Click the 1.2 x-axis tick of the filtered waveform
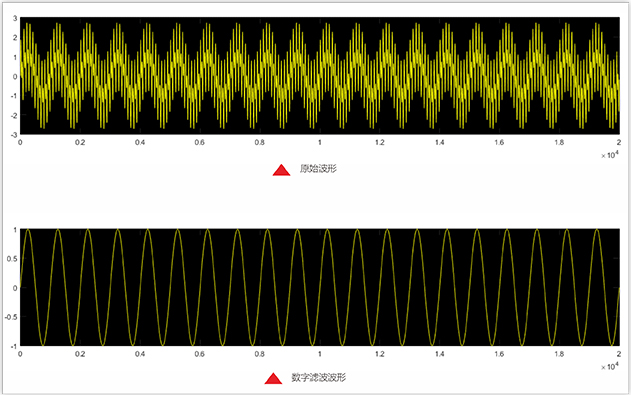 [379, 354]
